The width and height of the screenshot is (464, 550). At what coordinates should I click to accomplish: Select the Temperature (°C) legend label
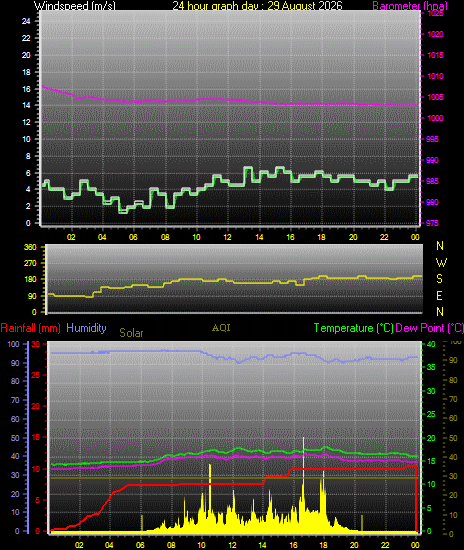(x=354, y=328)
